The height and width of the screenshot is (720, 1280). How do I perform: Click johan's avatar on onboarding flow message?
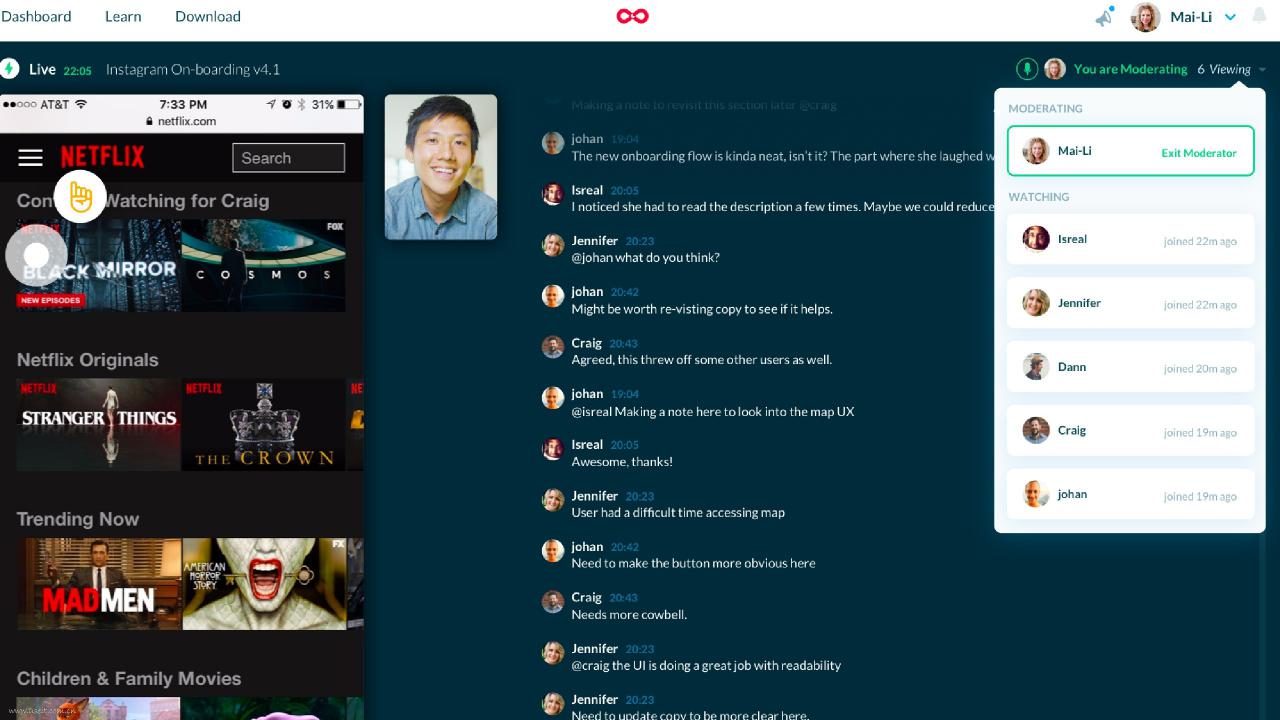[x=553, y=142]
